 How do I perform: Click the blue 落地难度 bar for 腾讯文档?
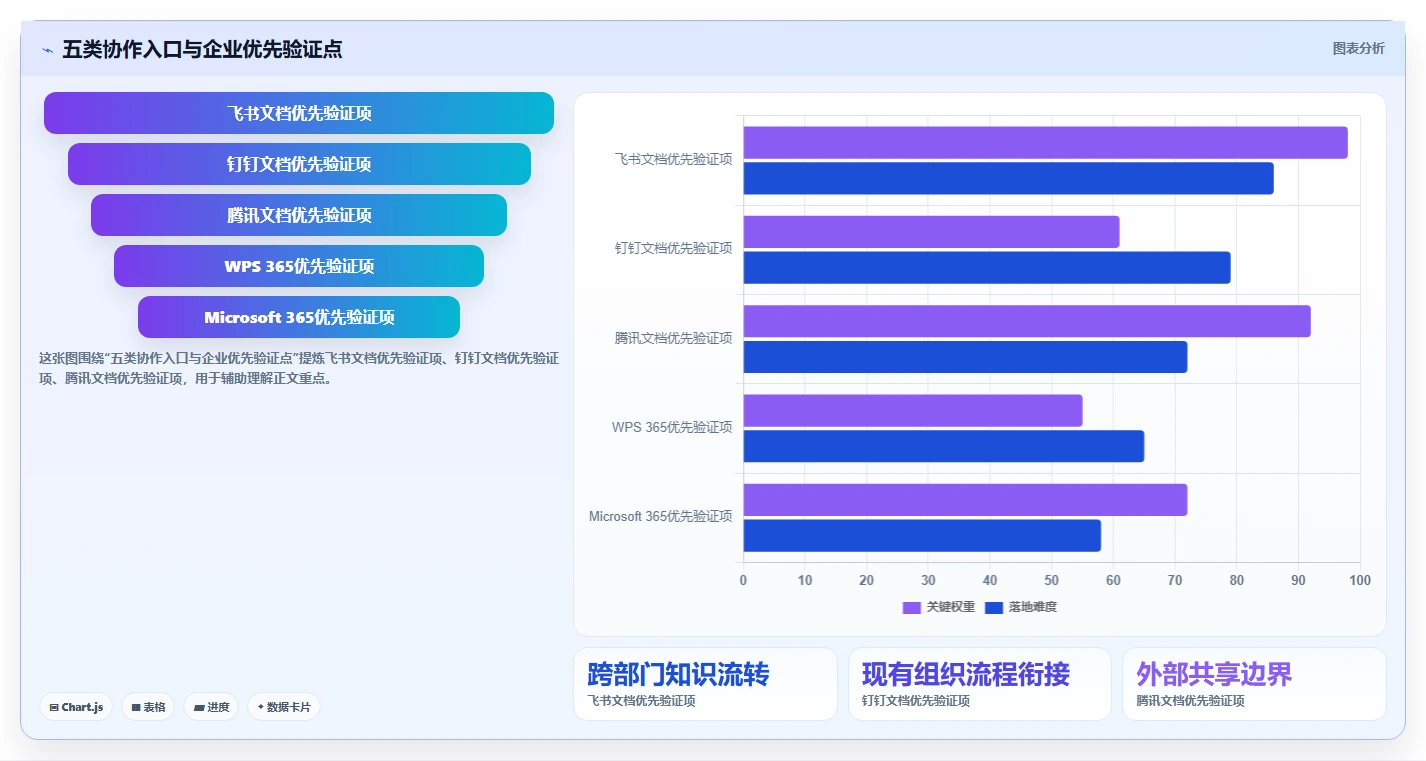pyautogui.click(x=965, y=357)
